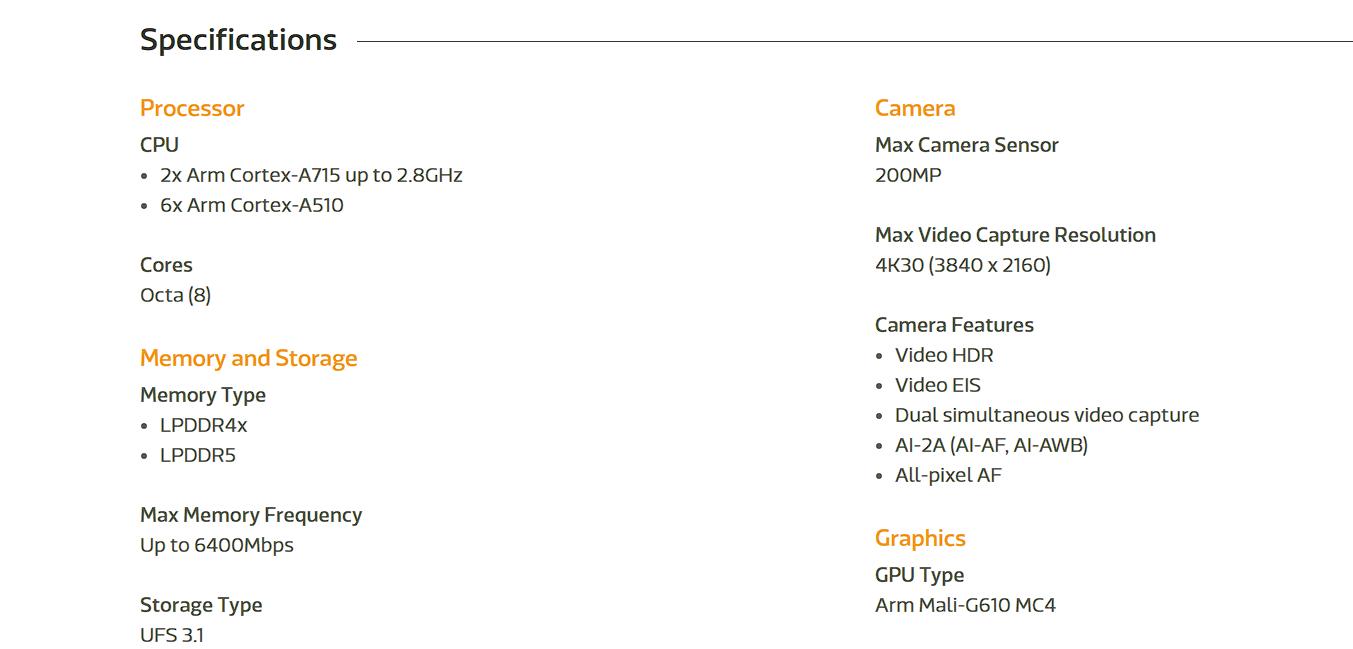The width and height of the screenshot is (1353, 649).
Task: Click the All-pixel AF bullet item
Action: [x=948, y=475]
